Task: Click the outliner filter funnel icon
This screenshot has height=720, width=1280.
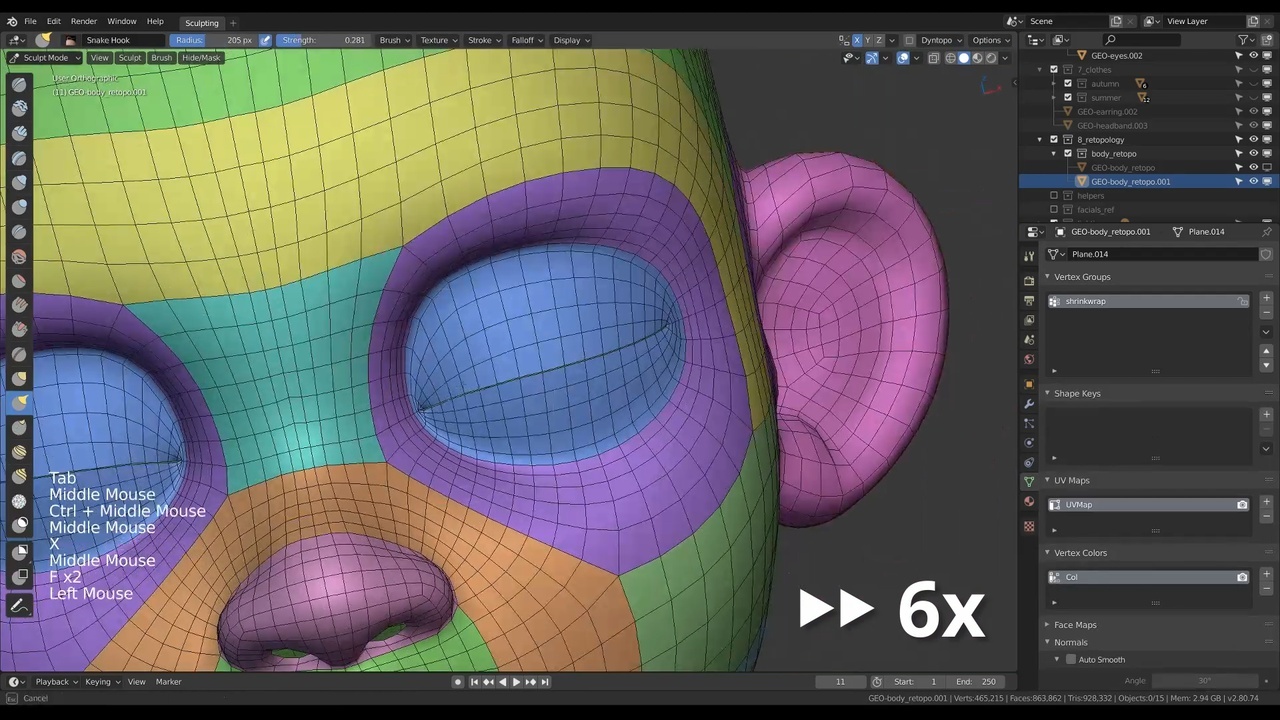Action: click(x=1241, y=40)
